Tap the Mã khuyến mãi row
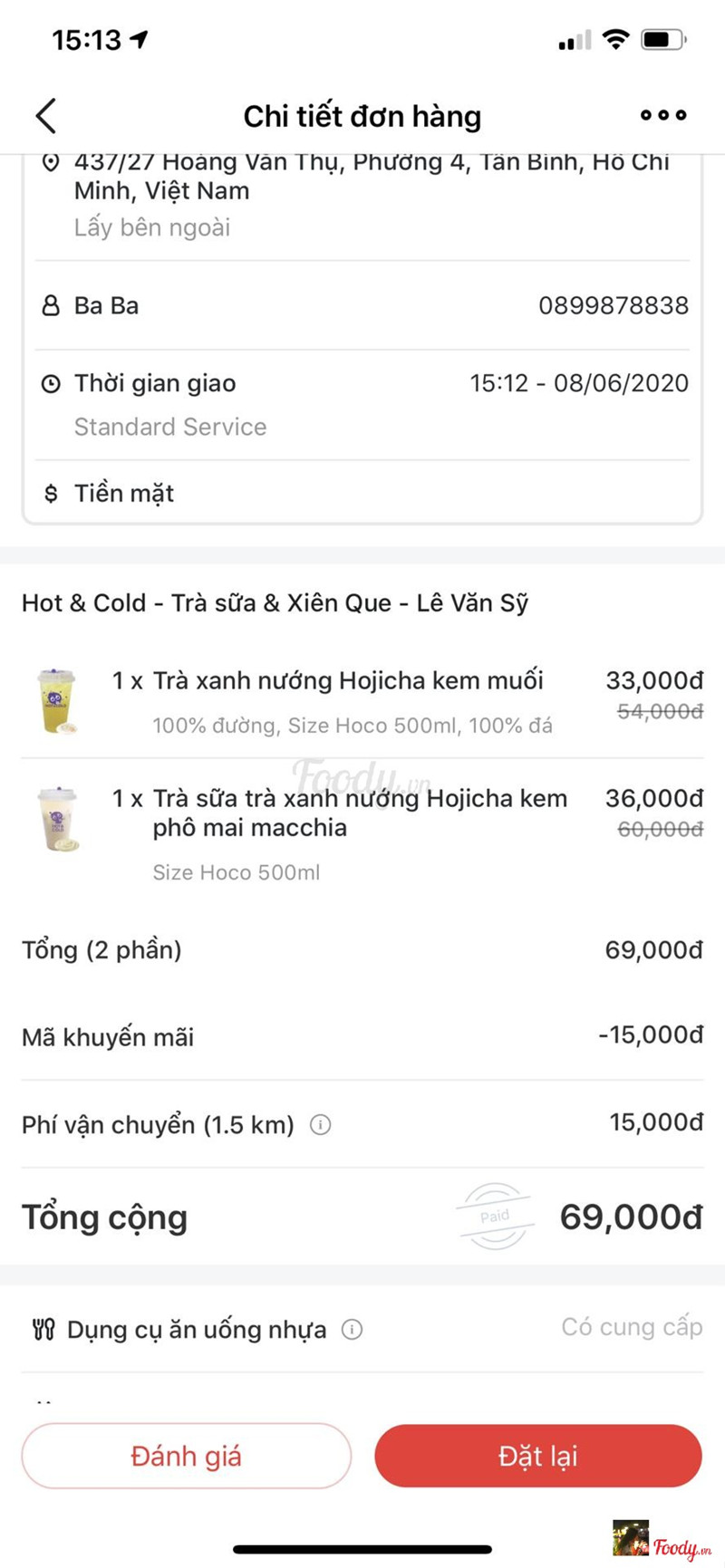The width and height of the screenshot is (725, 1568). (362, 1036)
